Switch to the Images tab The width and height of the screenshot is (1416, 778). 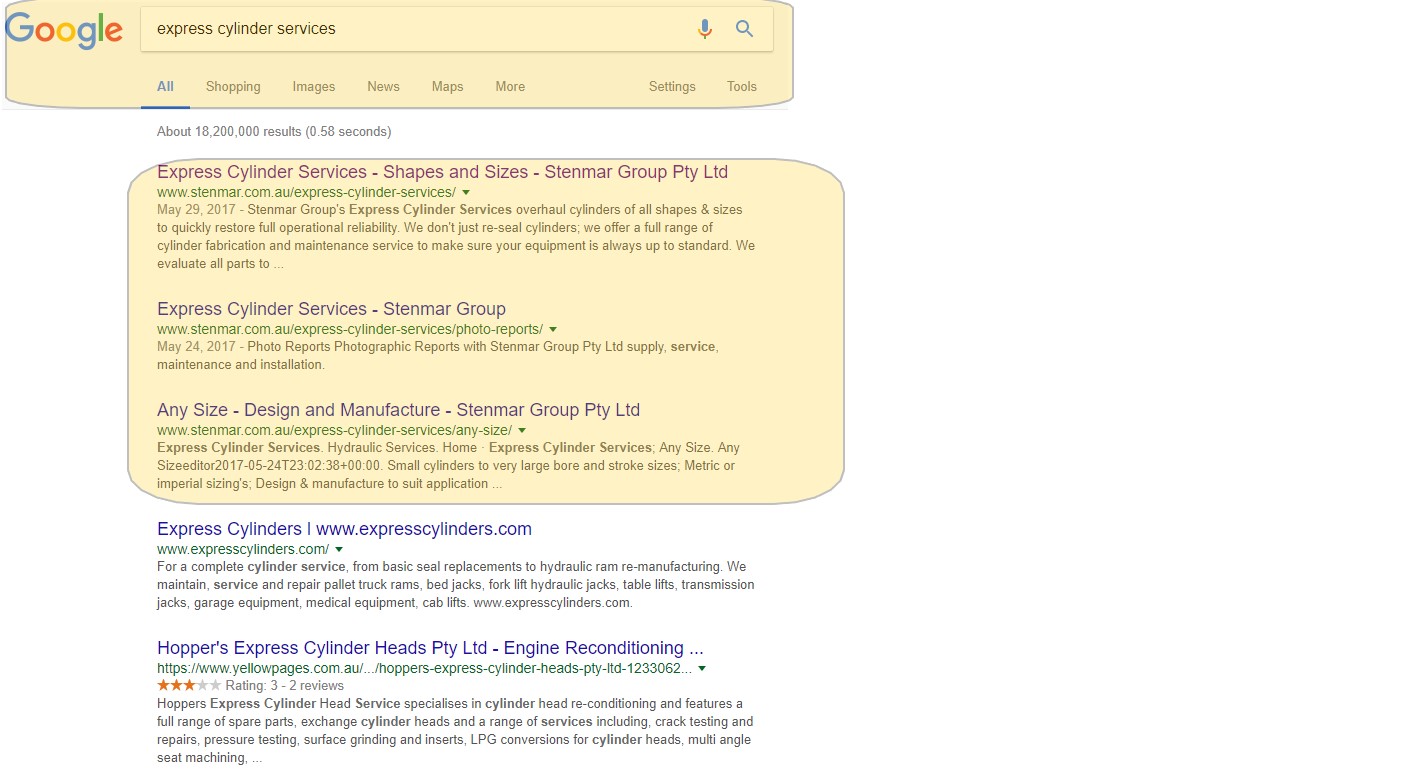[314, 87]
